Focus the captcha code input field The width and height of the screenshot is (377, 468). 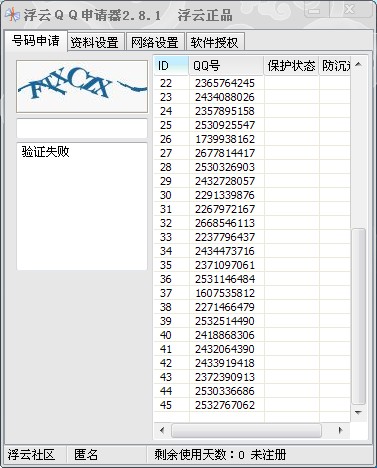[82, 128]
